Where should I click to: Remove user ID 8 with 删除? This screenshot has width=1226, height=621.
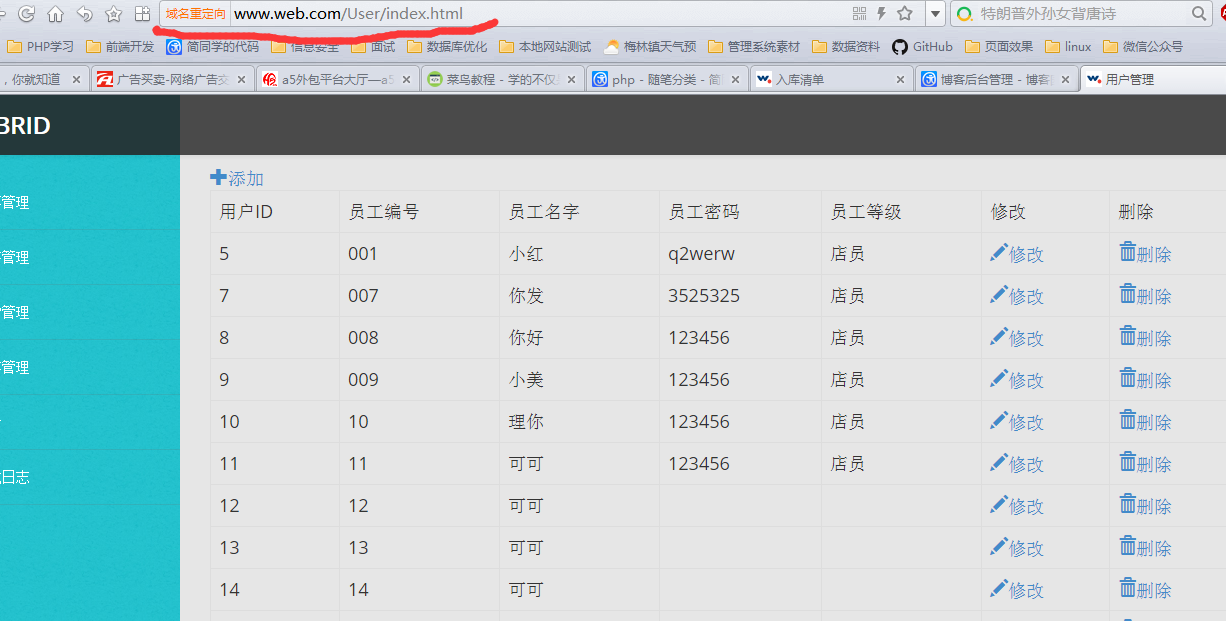(1145, 338)
